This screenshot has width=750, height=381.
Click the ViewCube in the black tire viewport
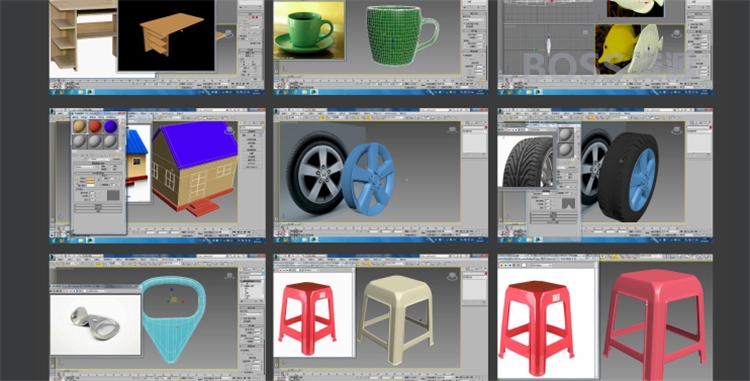pos(676,130)
